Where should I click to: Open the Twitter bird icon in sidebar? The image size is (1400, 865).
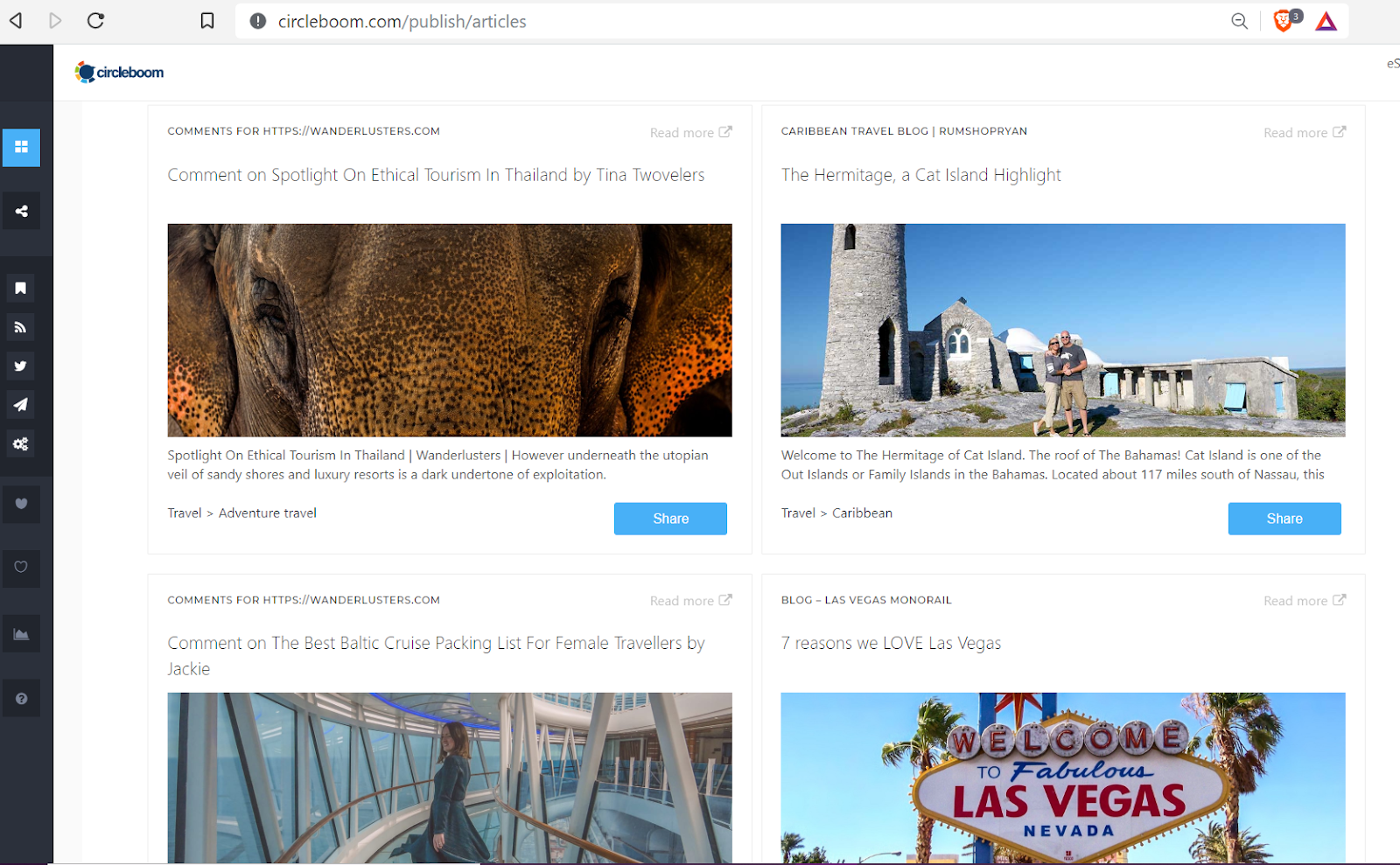21,366
